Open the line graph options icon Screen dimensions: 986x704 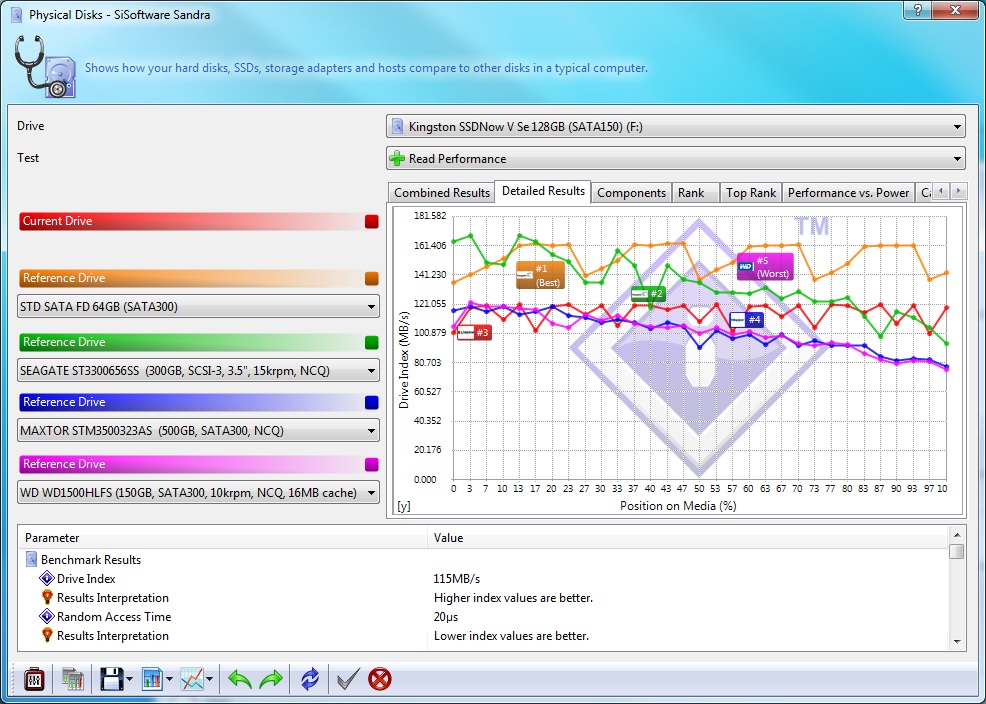192,679
